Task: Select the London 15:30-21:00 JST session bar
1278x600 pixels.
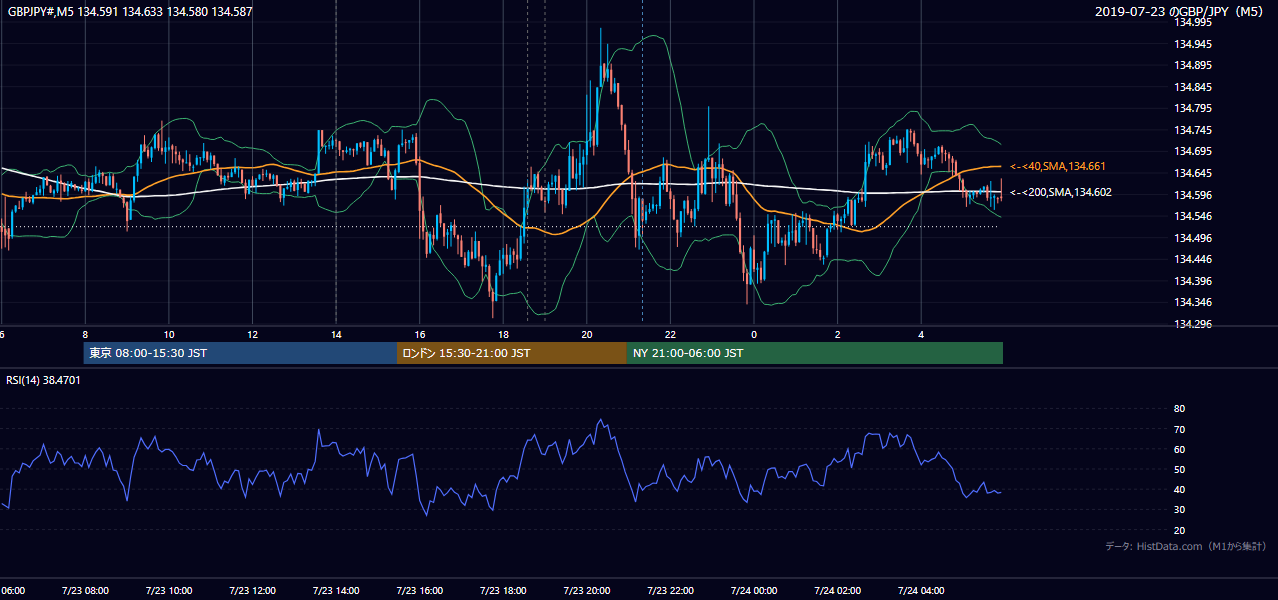Action: [x=512, y=353]
